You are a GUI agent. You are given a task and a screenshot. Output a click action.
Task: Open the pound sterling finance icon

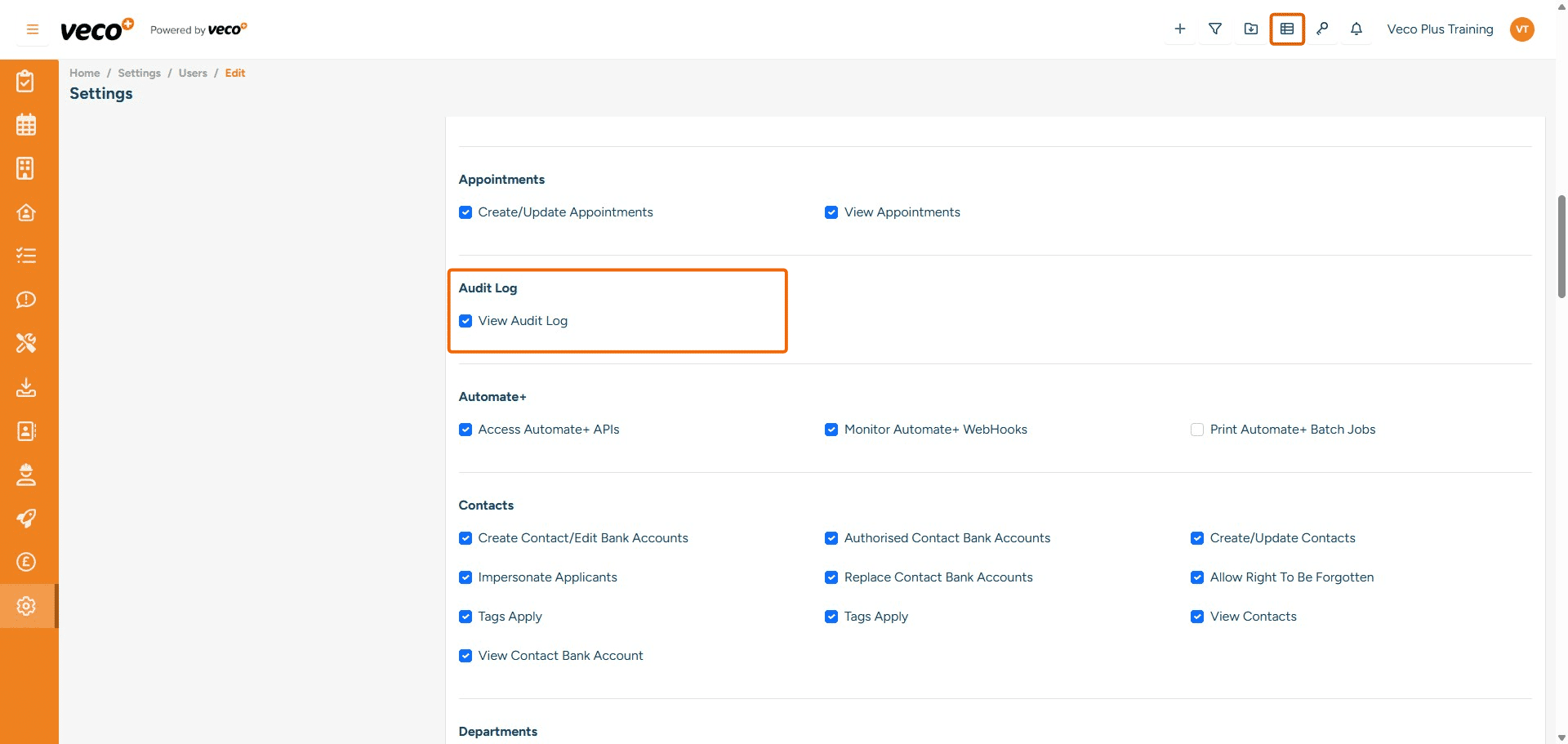26,562
